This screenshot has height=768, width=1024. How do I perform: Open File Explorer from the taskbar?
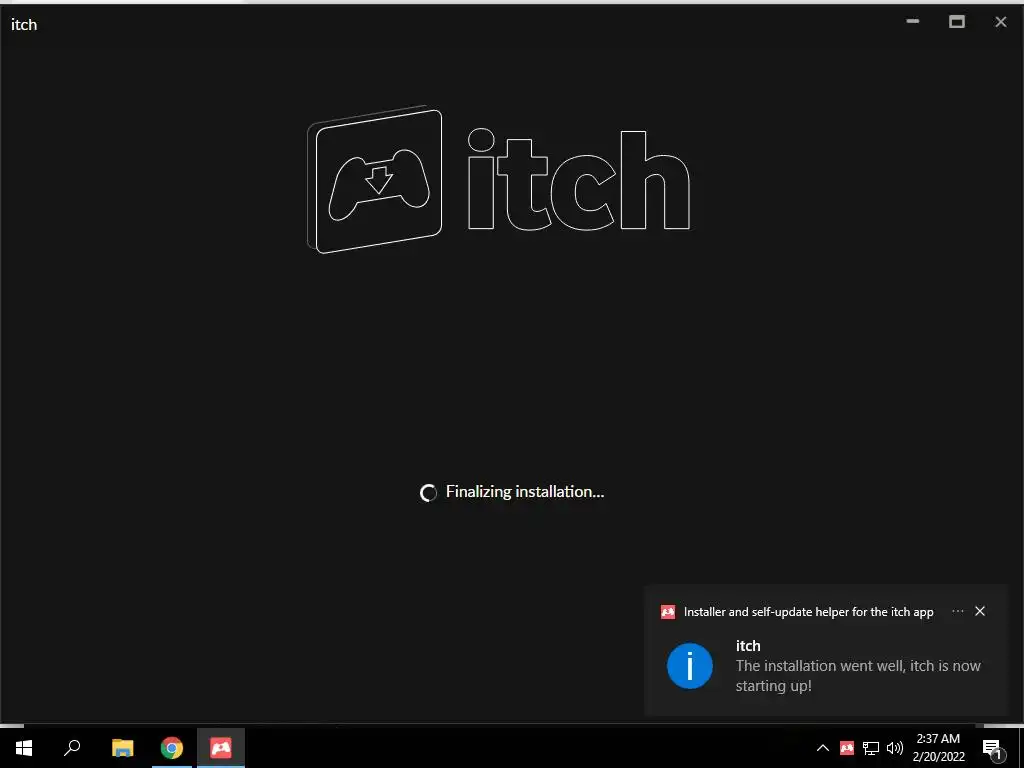point(122,748)
